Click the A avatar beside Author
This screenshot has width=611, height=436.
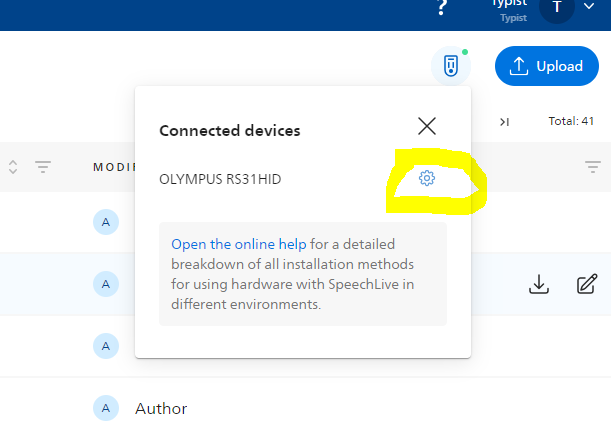tap(106, 408)
